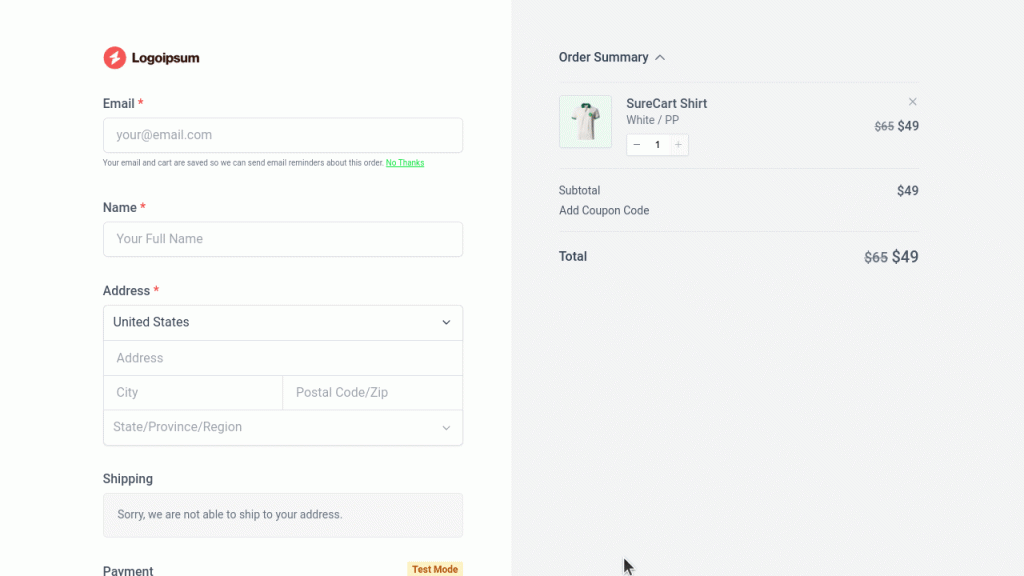The height and width of the screenshot is (576, 1024).
Task: Click the Your Full Name field
Action: click(283, 239)
